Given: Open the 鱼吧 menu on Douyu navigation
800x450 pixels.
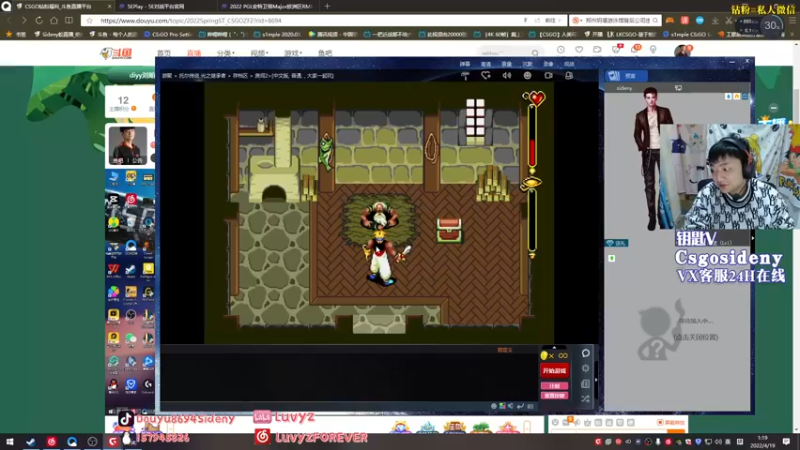Looking at the screenshot, I should (325, 53).
